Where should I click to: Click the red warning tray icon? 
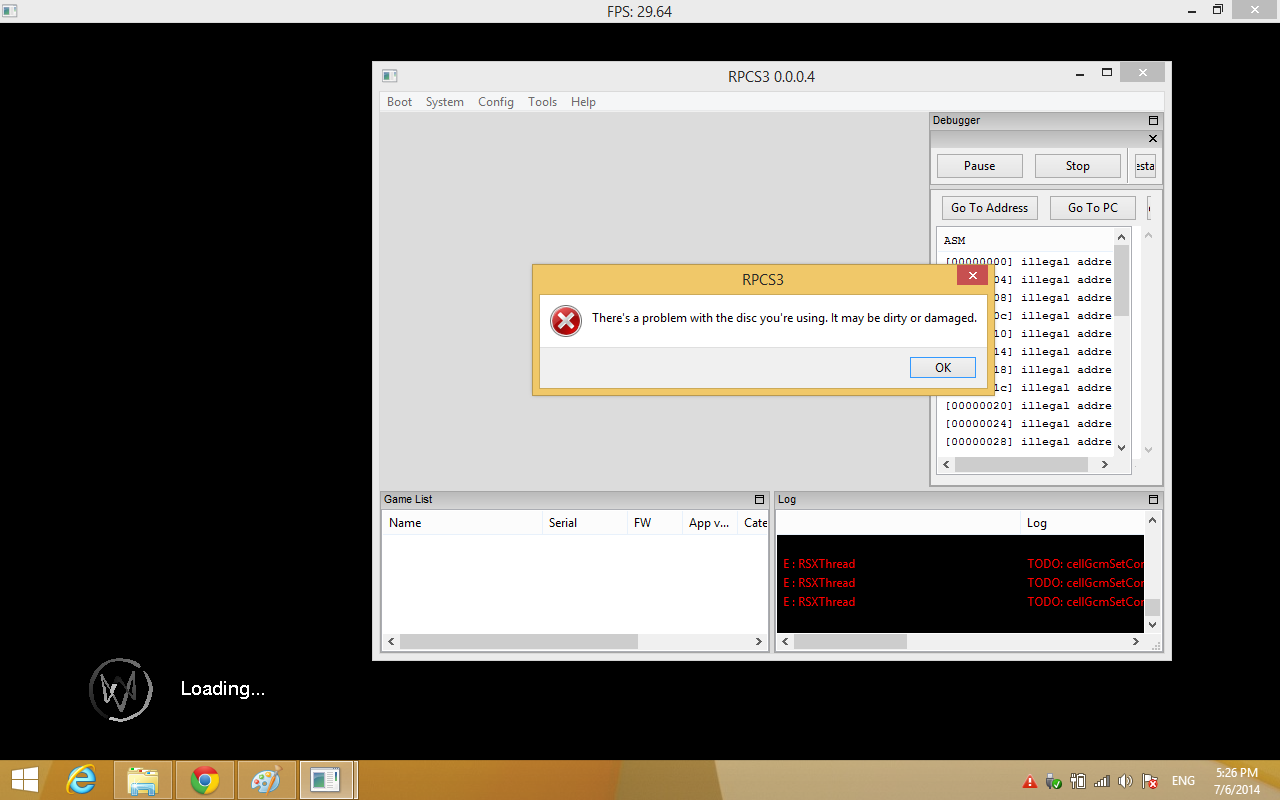point(1030,781)
